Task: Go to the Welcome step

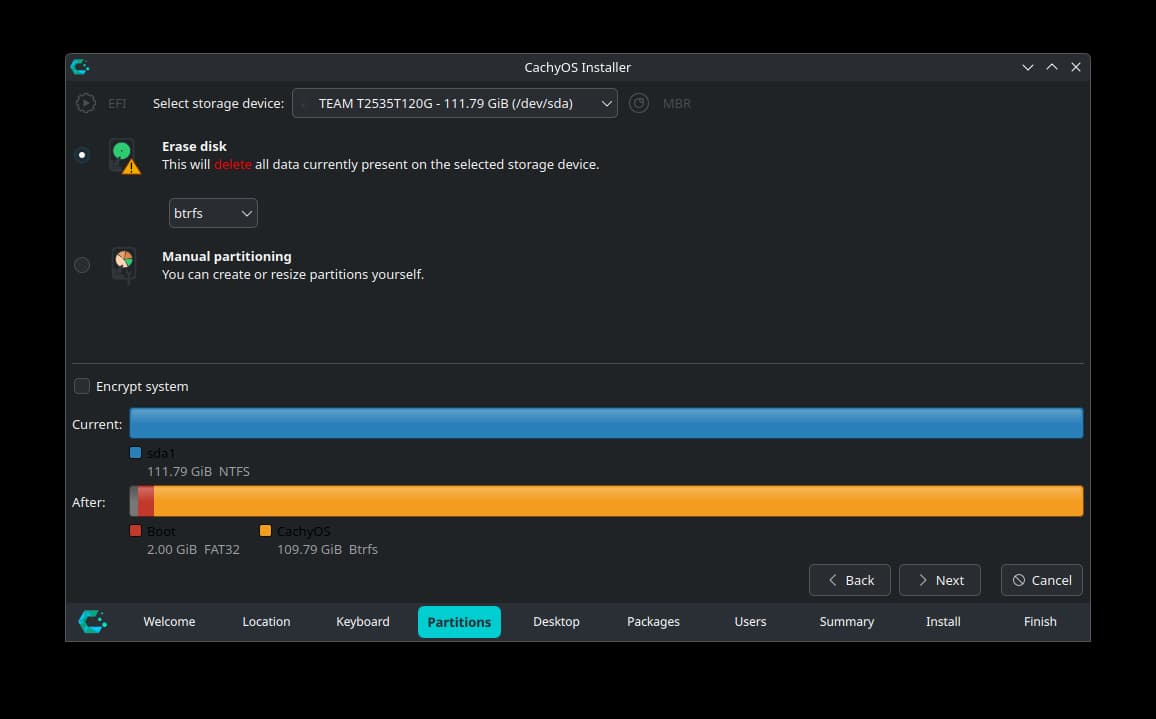Action: tap(169, 622)
